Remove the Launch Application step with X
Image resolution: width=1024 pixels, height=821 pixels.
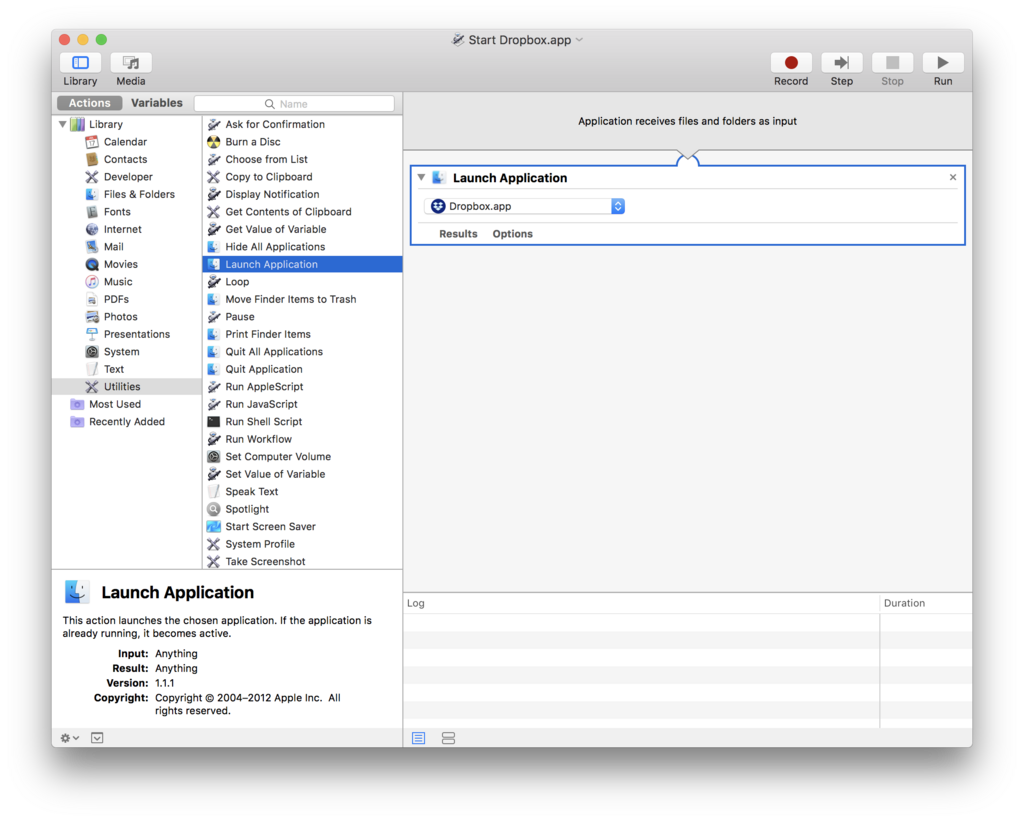point(953,178)
